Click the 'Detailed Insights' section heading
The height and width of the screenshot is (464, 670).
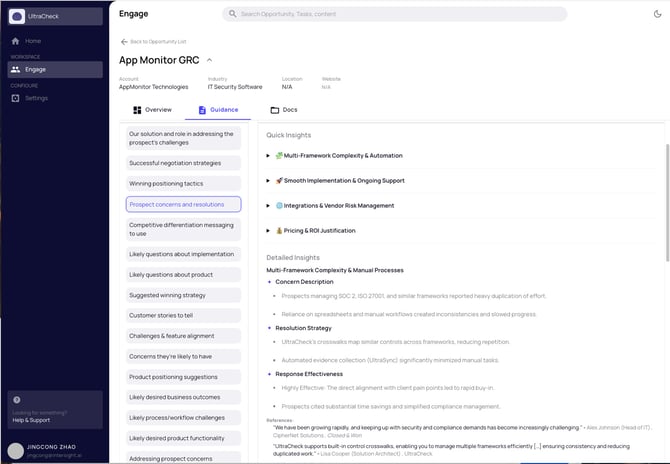click(x=293, y=258)
